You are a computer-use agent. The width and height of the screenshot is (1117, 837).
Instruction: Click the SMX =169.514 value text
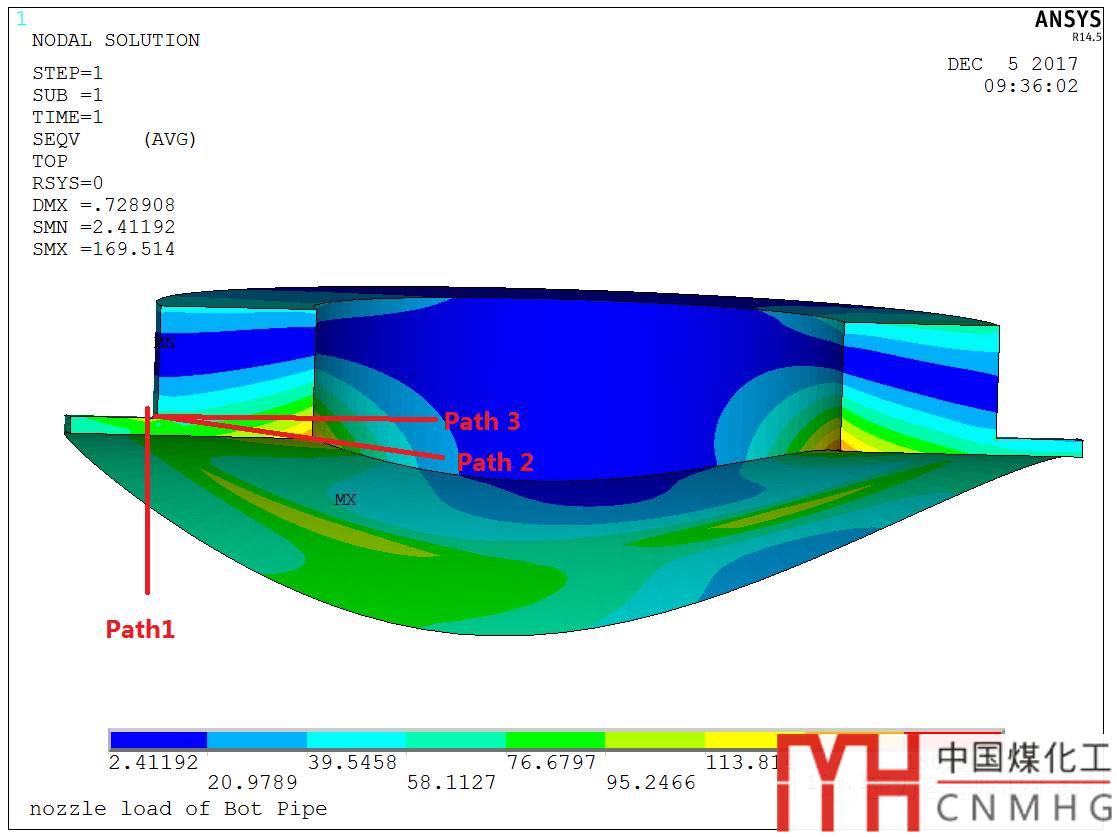[103, 249]
